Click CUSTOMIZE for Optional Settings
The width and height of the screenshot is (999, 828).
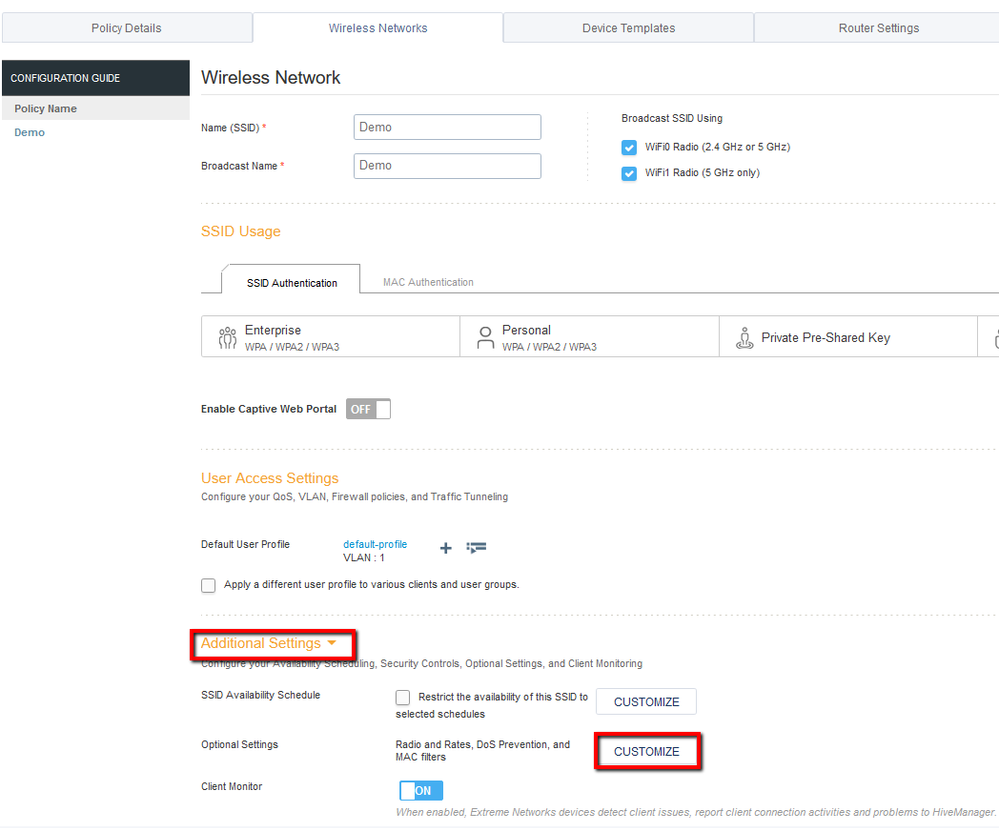tap(646, 752)
